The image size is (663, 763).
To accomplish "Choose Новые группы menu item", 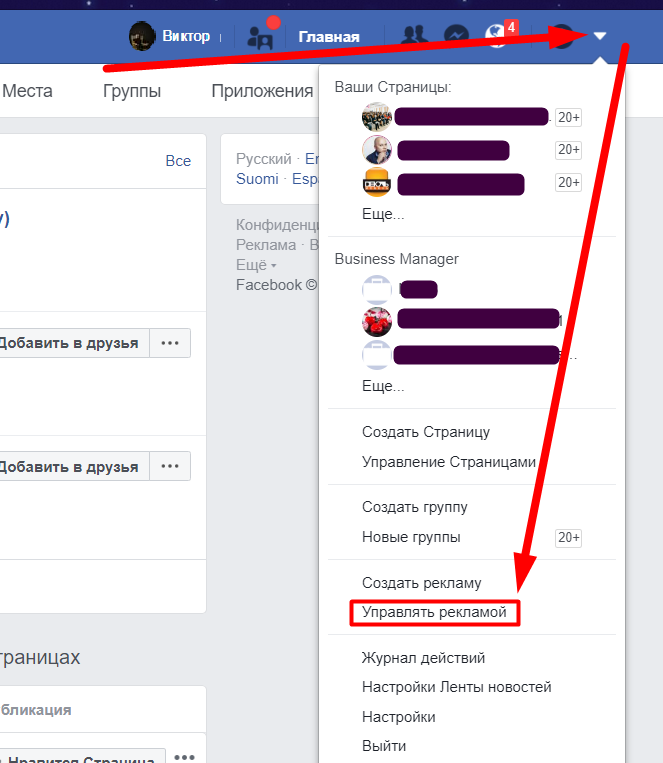I will (x=411, y=537).
